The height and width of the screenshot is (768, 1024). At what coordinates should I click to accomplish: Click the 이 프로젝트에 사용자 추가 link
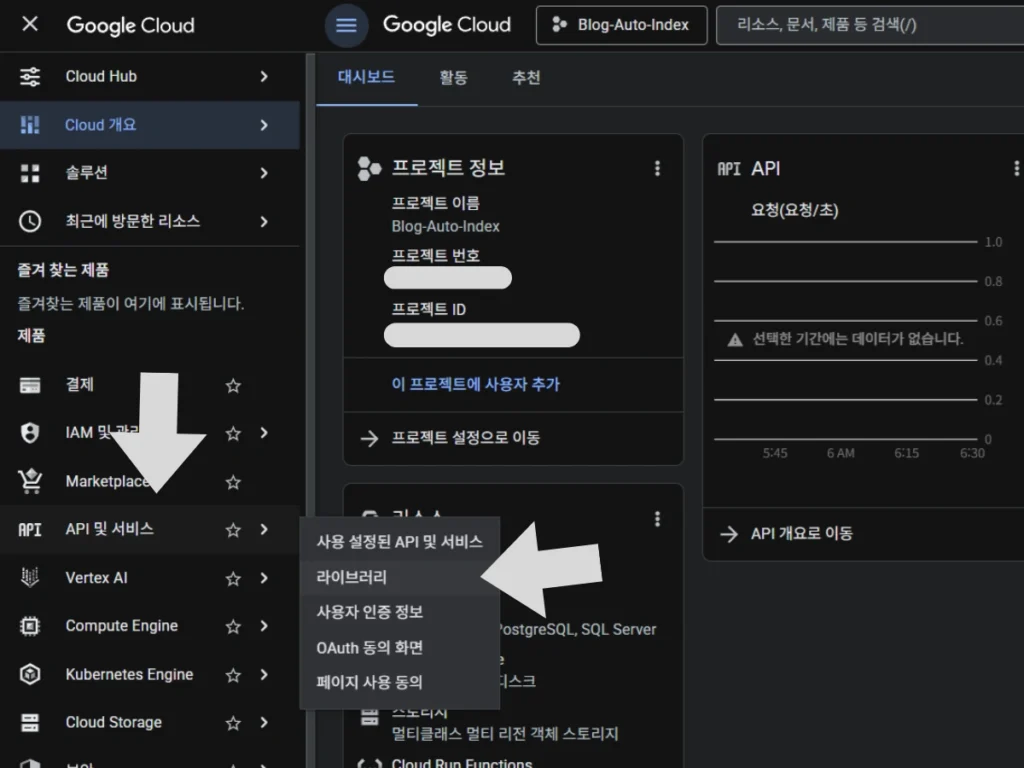[475, 385]
